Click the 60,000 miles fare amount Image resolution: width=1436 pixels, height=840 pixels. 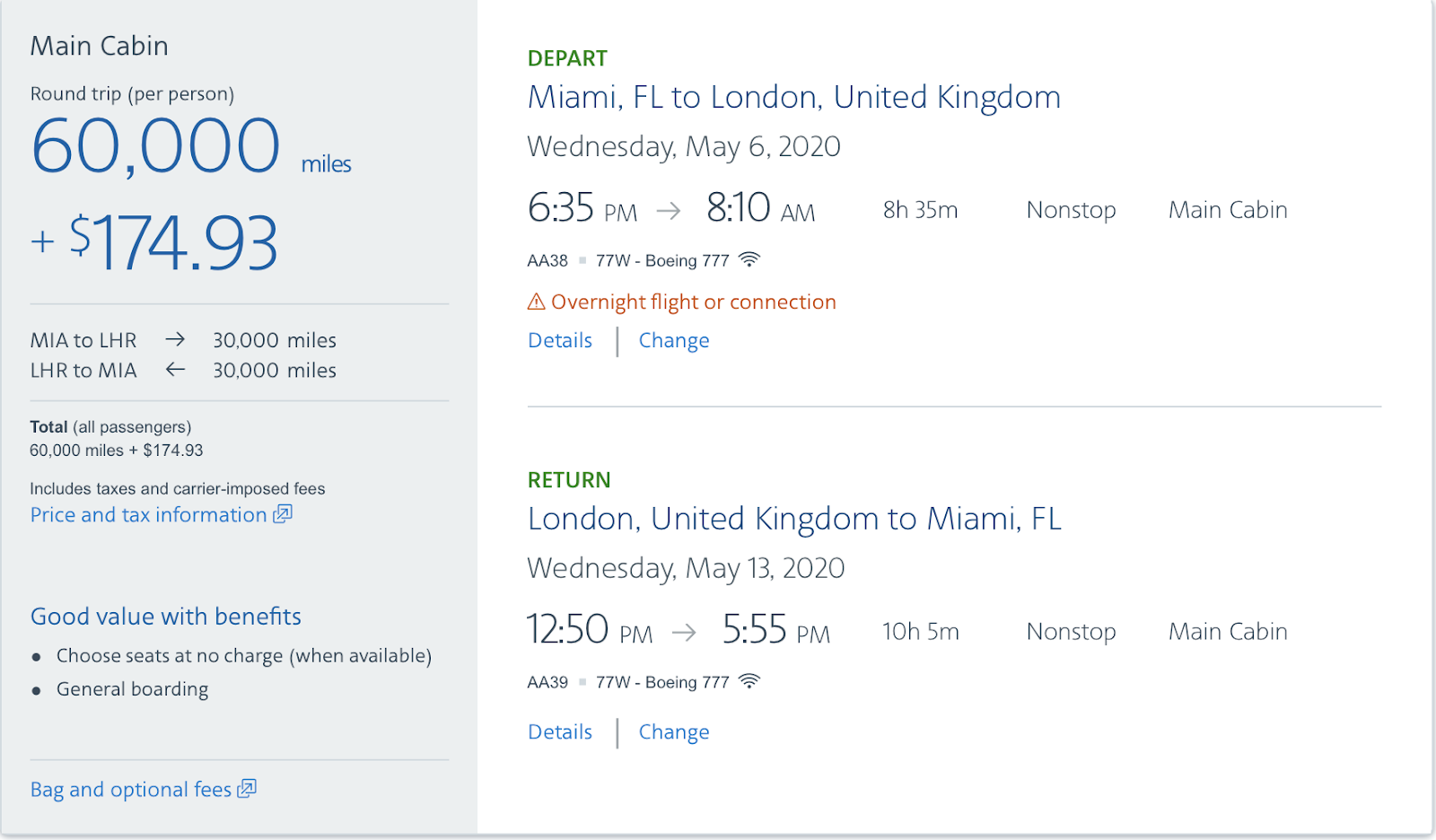[155, 144]
